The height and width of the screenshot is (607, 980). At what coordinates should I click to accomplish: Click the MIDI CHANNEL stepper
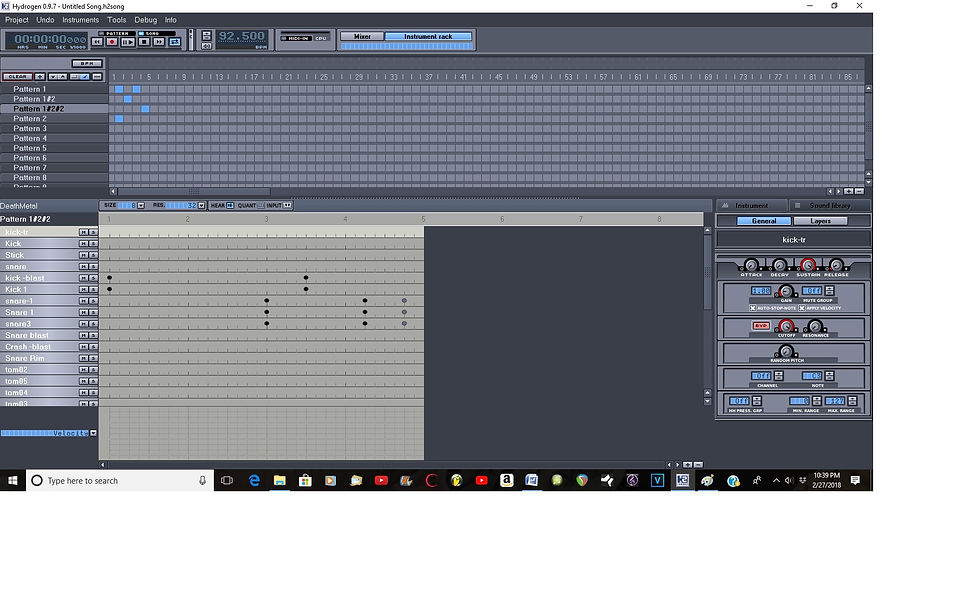[x=779, y=376]
